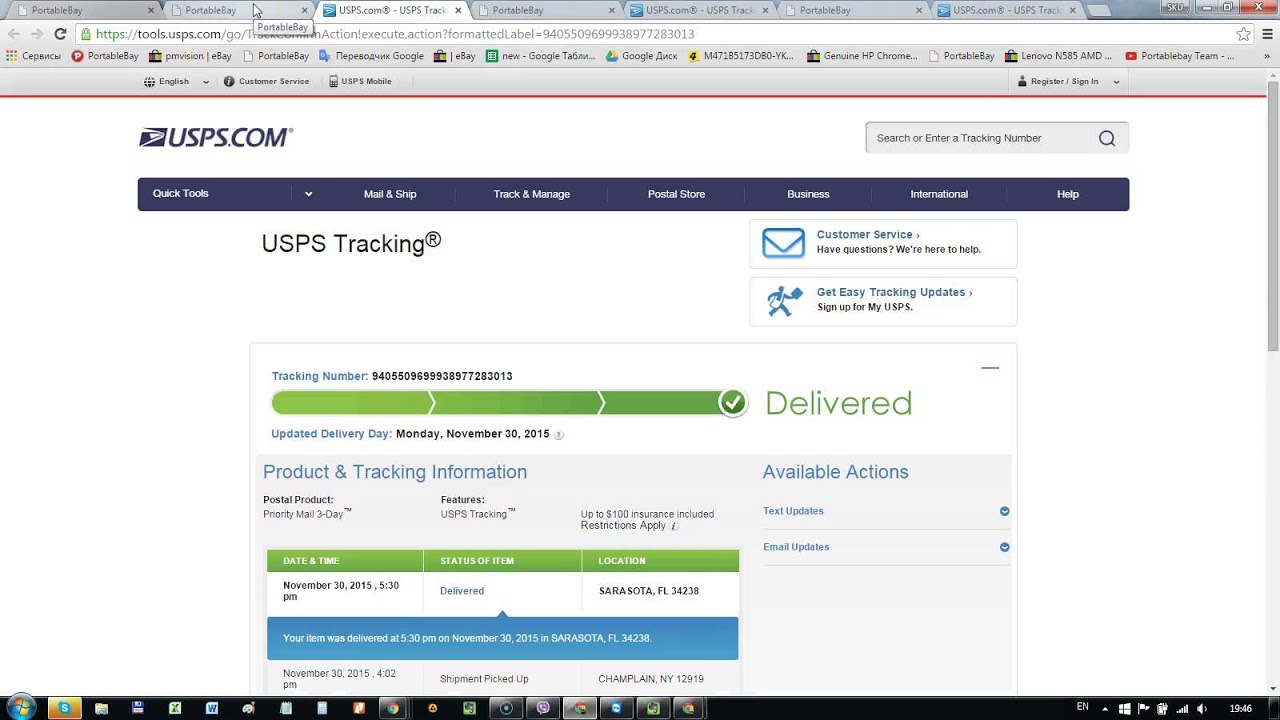1280x720 pixels.
Task: Click the USPS.COM logo
Action: point(216,138)
